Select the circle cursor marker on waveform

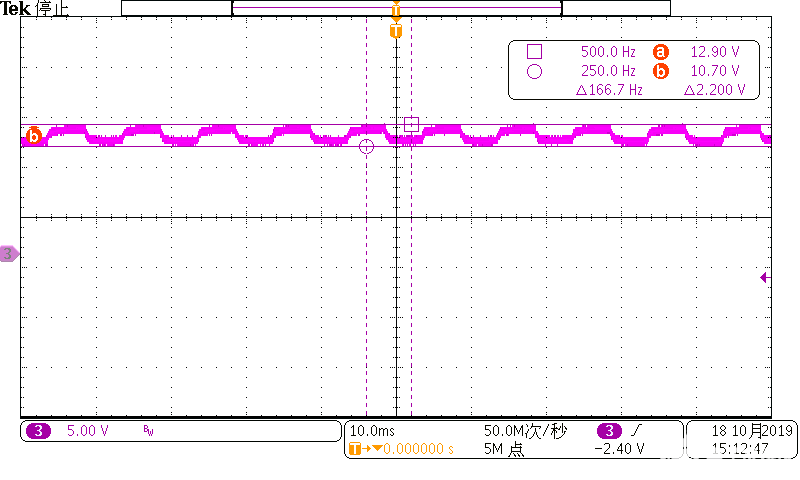[366, 147]
